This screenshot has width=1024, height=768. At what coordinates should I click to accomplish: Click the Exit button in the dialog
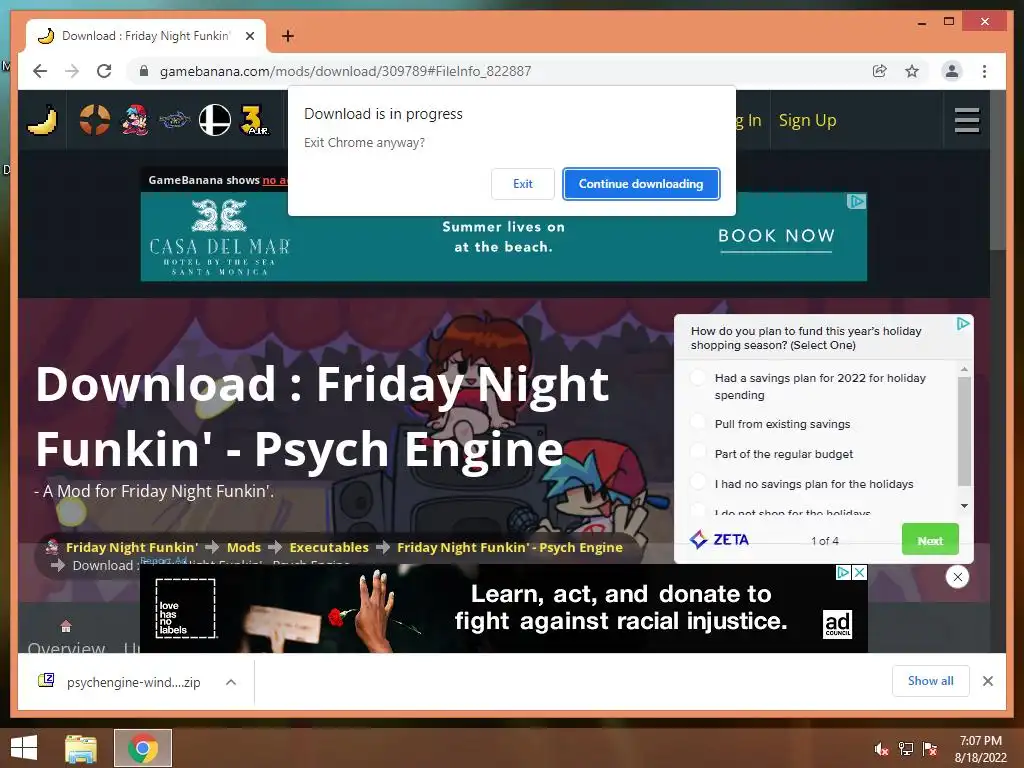point(522,184)
